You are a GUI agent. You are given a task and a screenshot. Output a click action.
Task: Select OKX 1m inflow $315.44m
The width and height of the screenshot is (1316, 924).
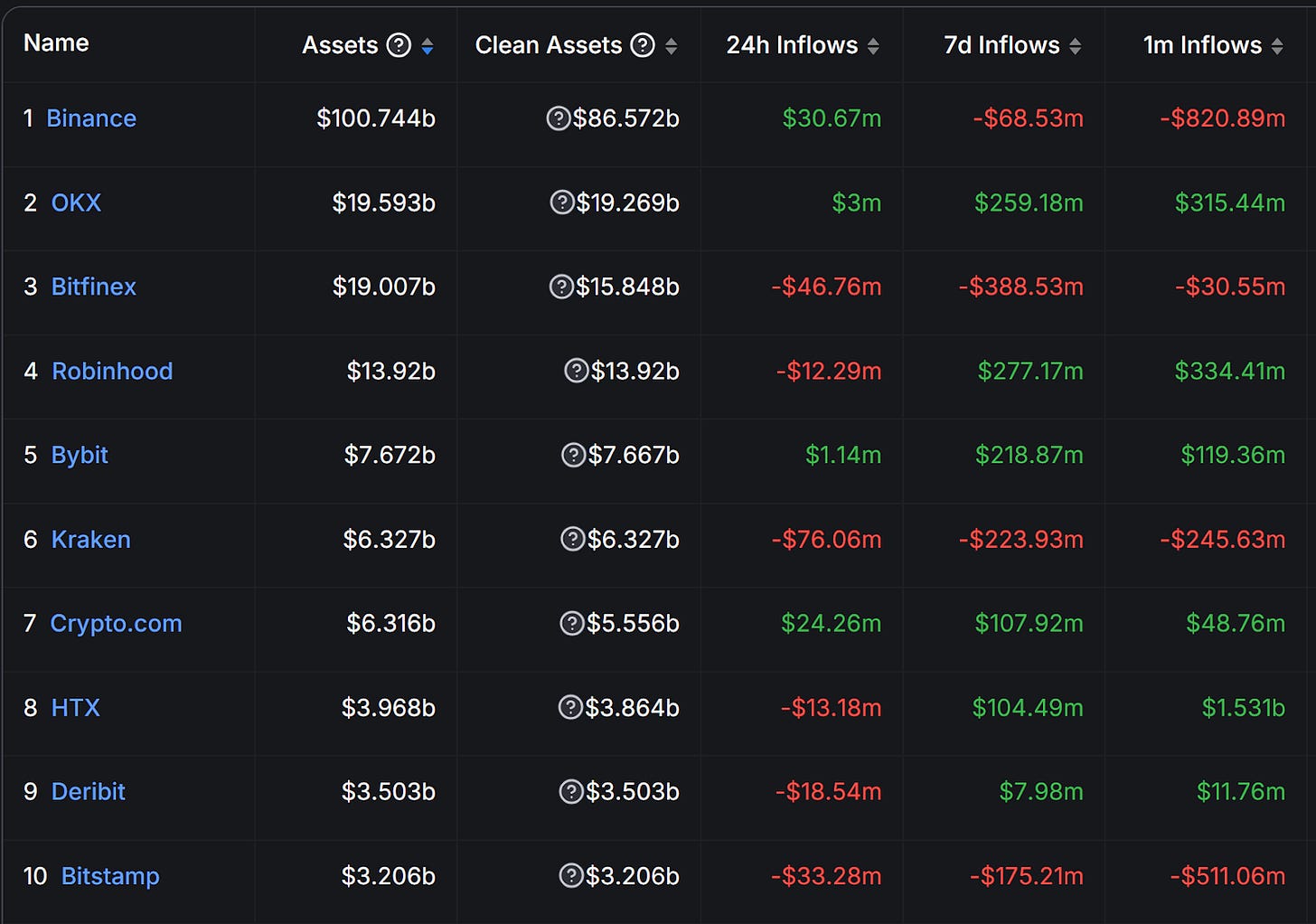1230,203
